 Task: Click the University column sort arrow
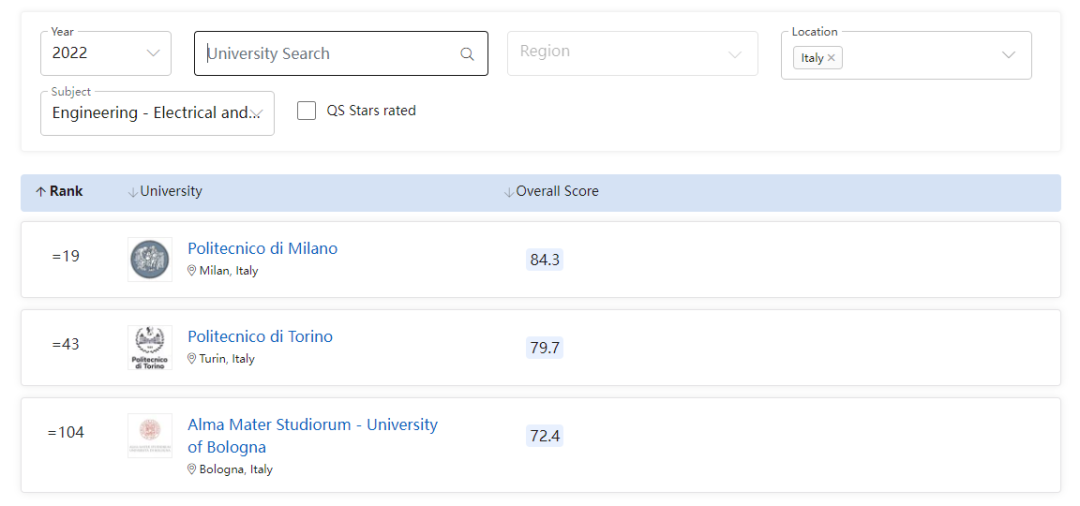pyautogui.click(x=133, y=192)
